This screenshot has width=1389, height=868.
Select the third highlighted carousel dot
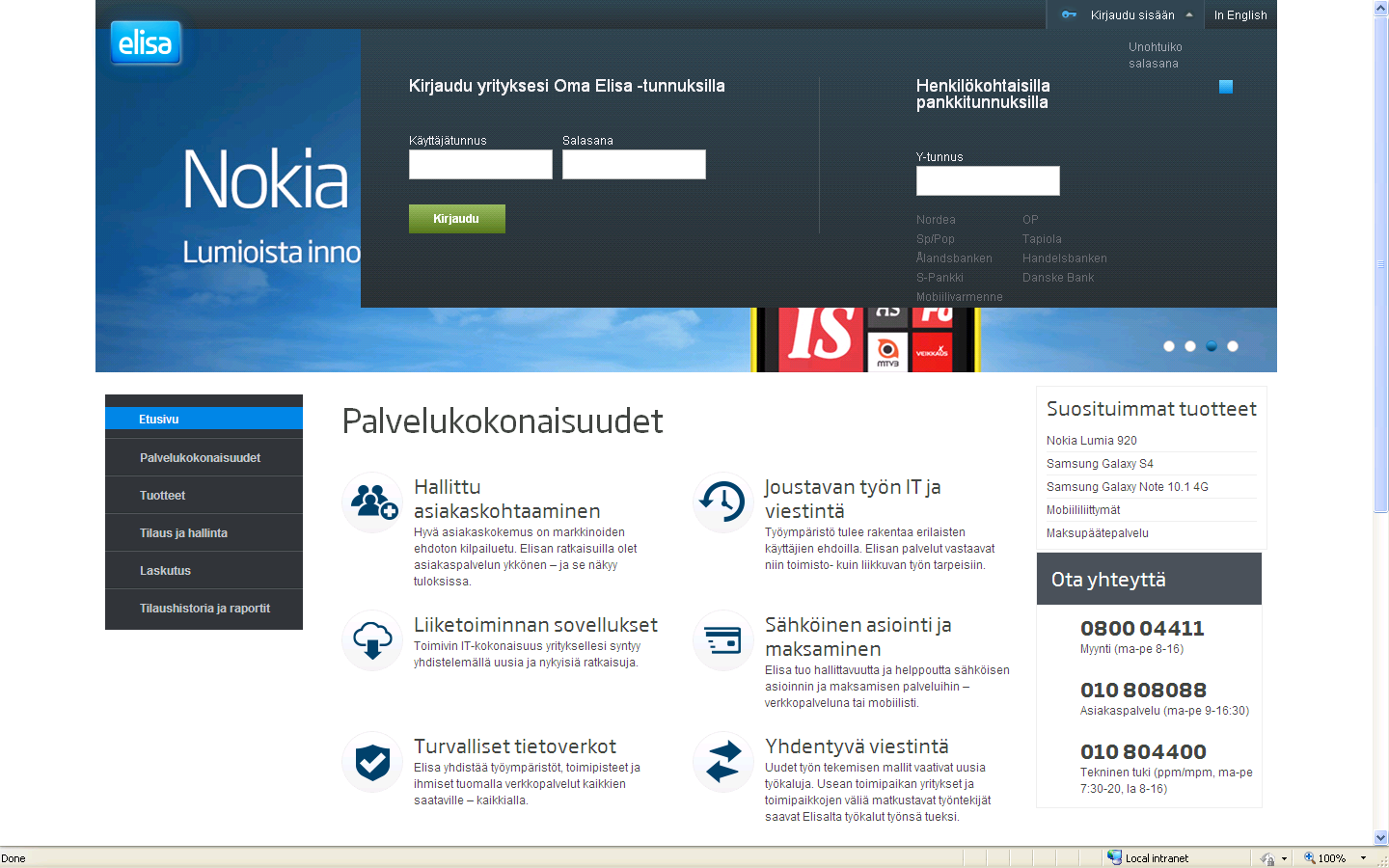1212,346
